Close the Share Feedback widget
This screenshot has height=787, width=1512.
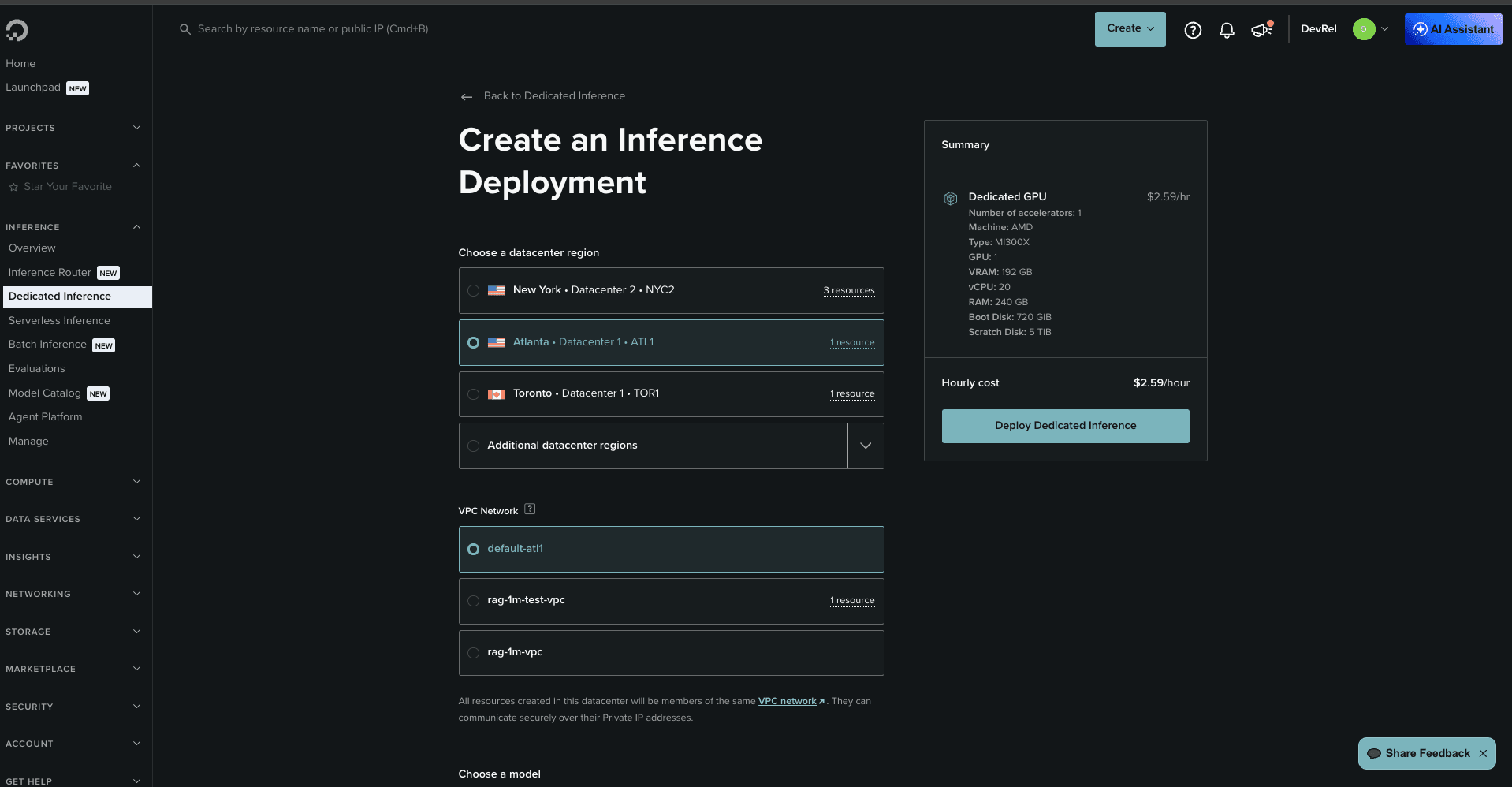coord(1483,753)
